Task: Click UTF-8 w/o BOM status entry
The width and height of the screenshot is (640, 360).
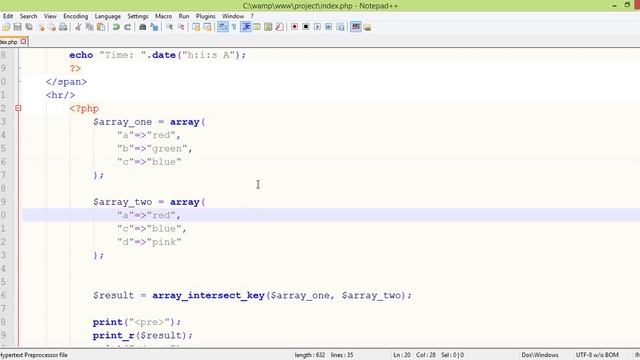Action: [597, 355]
